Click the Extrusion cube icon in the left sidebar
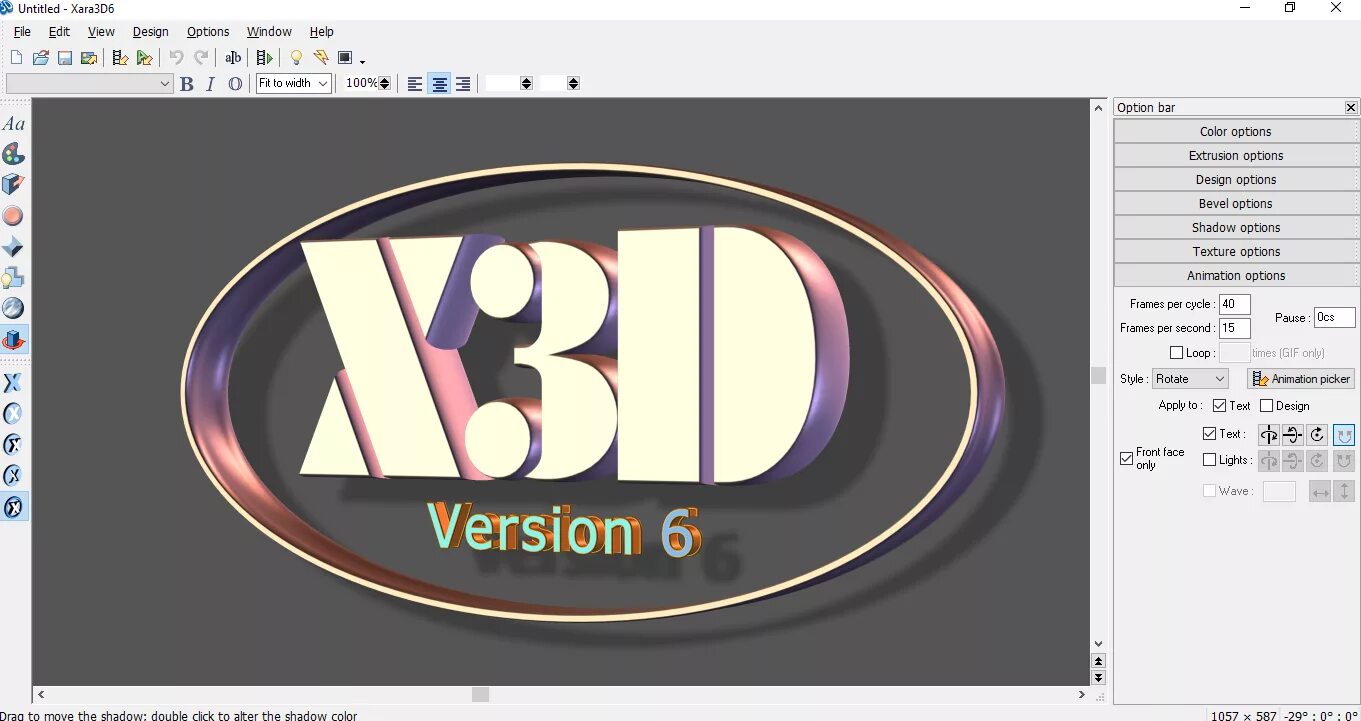Viewport: 1361px width, 721px height. [x=13, y=185]
